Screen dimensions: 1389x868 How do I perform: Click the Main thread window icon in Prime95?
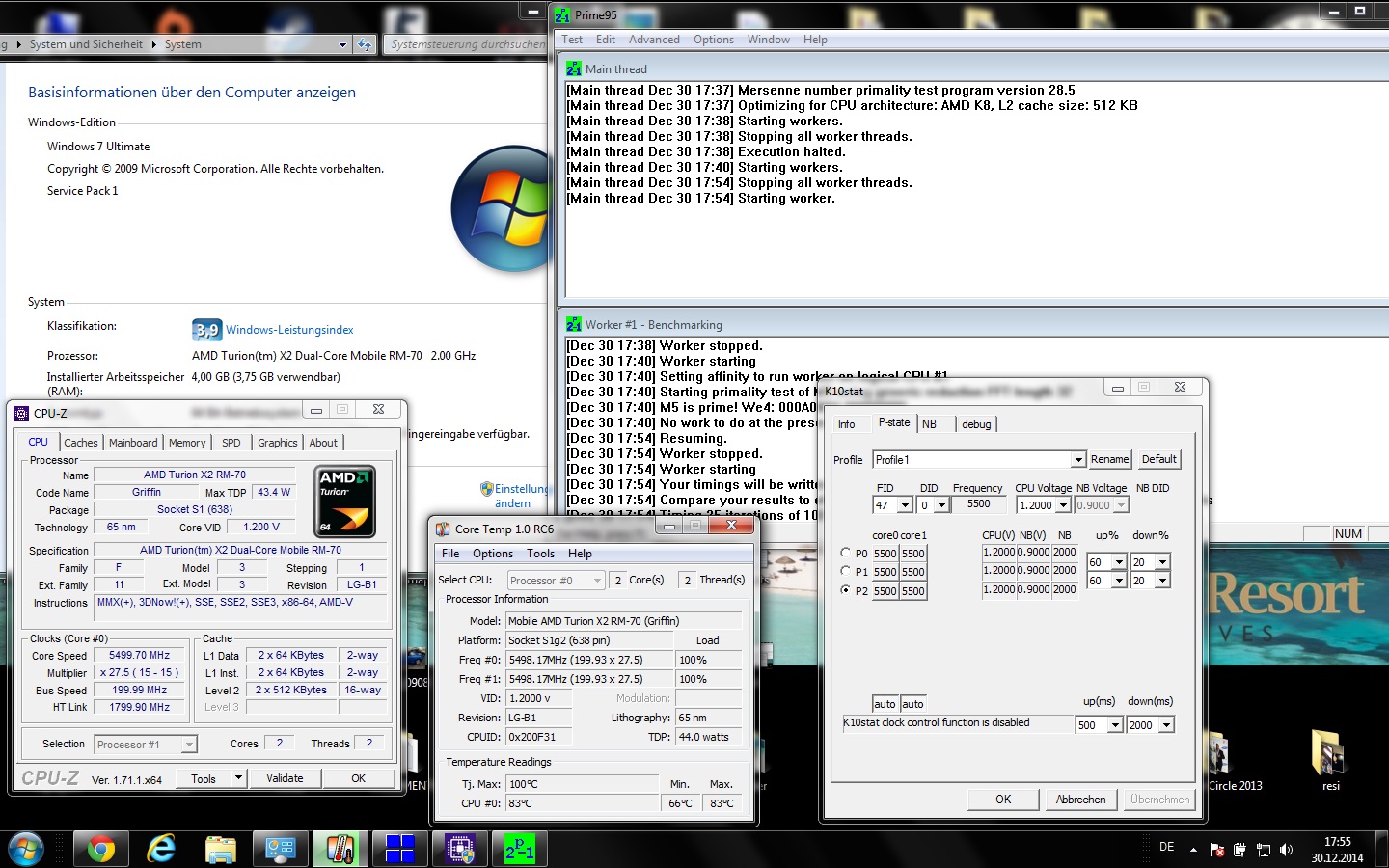click(x=574, y=68)
